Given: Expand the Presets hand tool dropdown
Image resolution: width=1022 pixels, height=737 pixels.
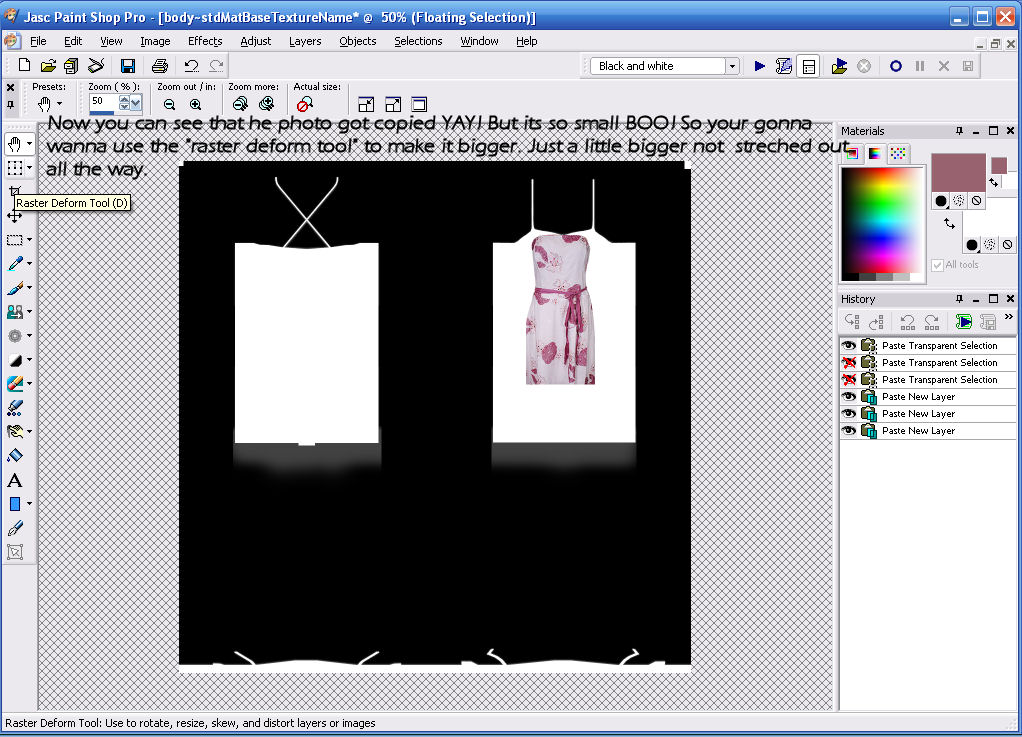Looking at the screenshot, I should click(60, 104).
